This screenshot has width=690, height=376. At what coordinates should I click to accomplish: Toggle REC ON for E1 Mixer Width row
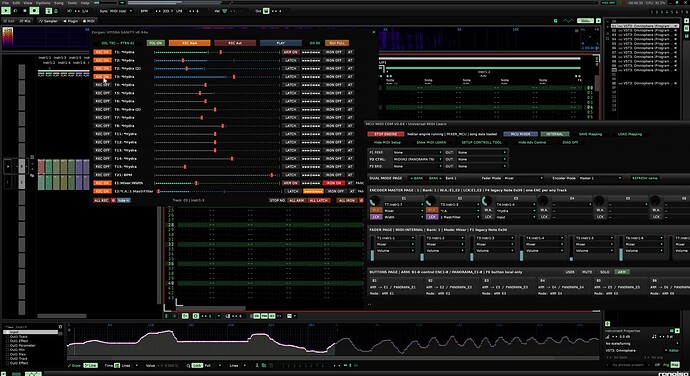(102, 183)
